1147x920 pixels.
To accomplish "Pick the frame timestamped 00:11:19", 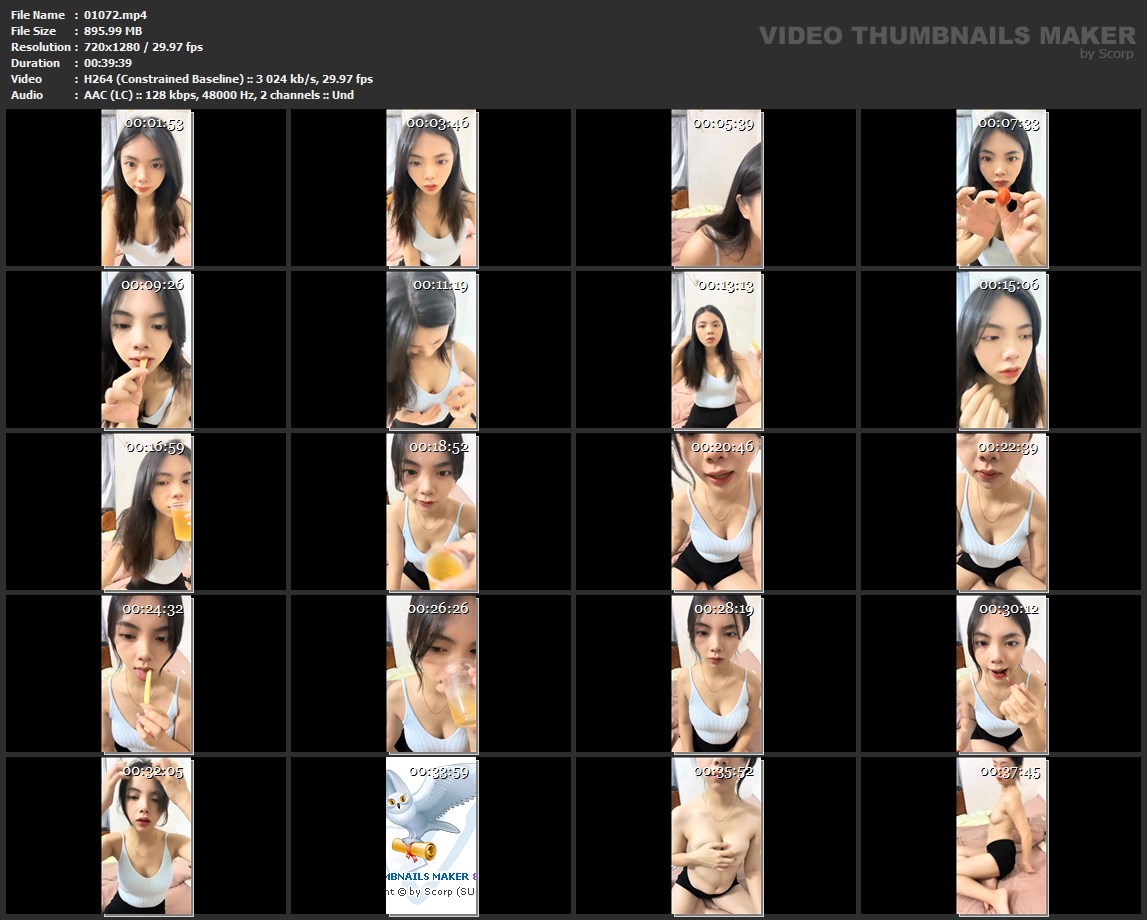I will (432, 350).
